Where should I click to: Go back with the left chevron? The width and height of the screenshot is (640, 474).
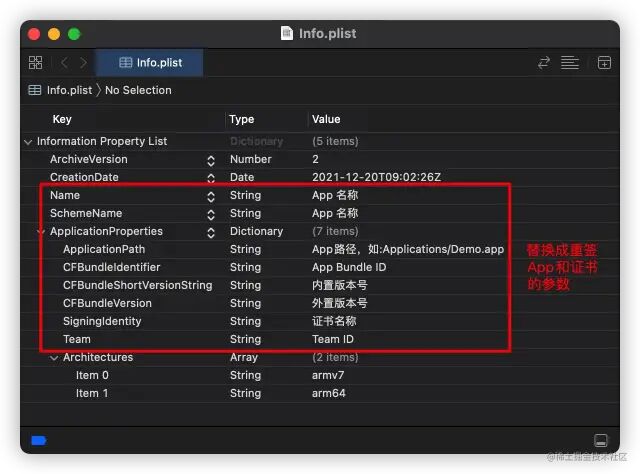pos(64,62)
